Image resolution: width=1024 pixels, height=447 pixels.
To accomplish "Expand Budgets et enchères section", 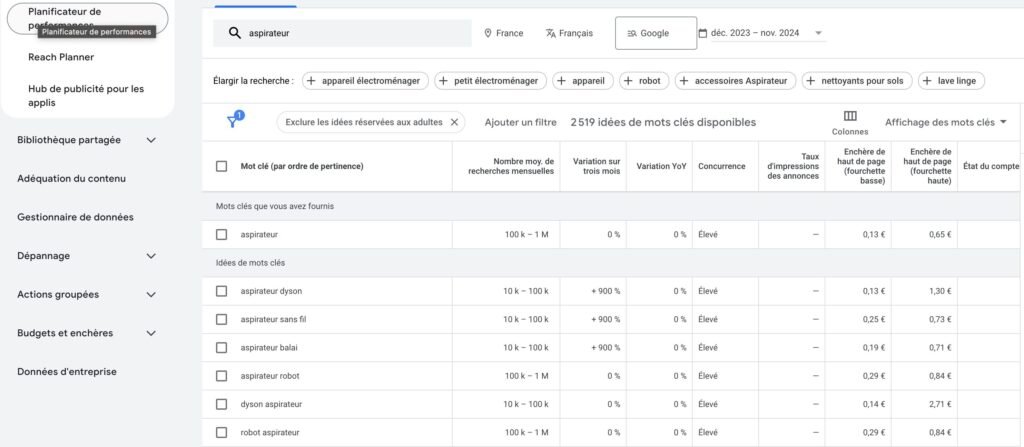I will [x=151, y=333].
